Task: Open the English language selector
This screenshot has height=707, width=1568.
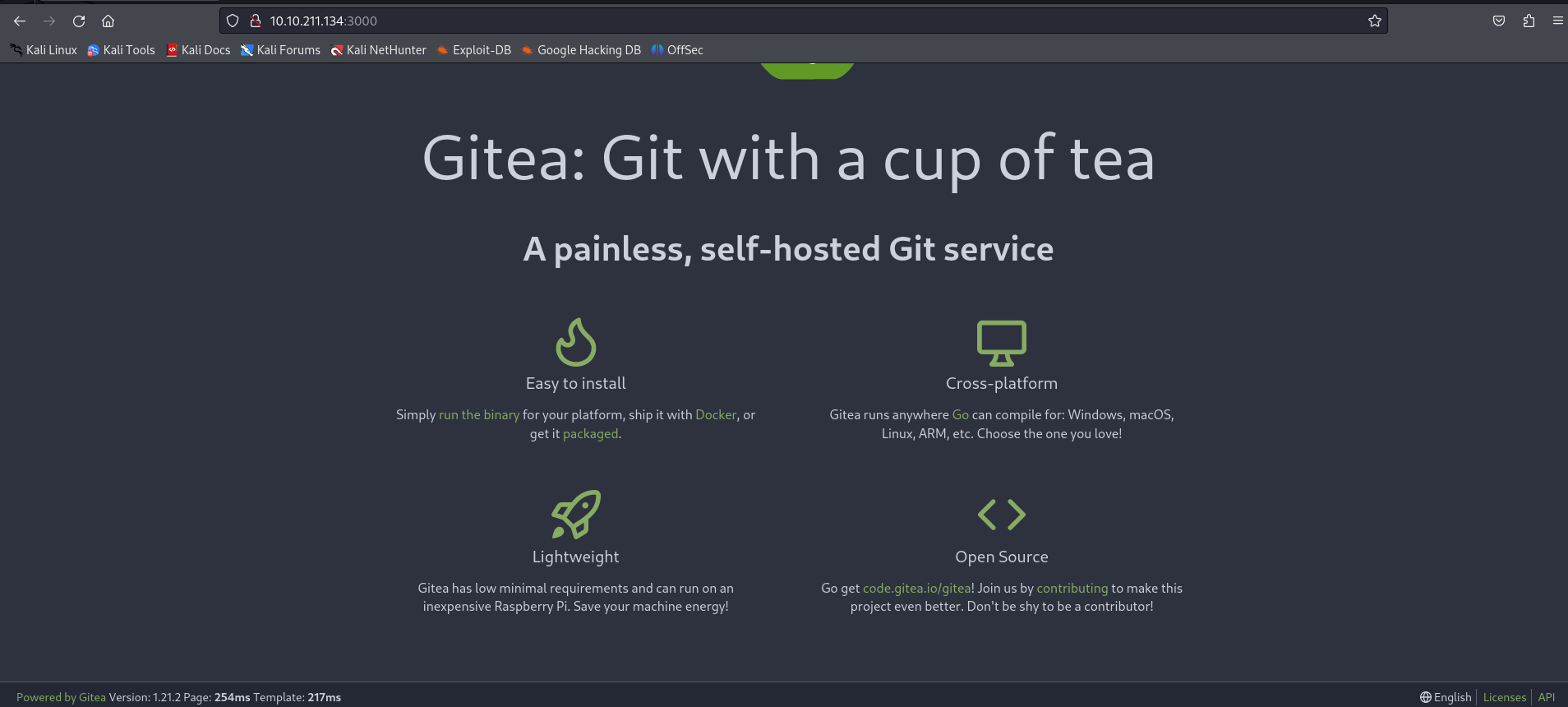Action: 1446,697
